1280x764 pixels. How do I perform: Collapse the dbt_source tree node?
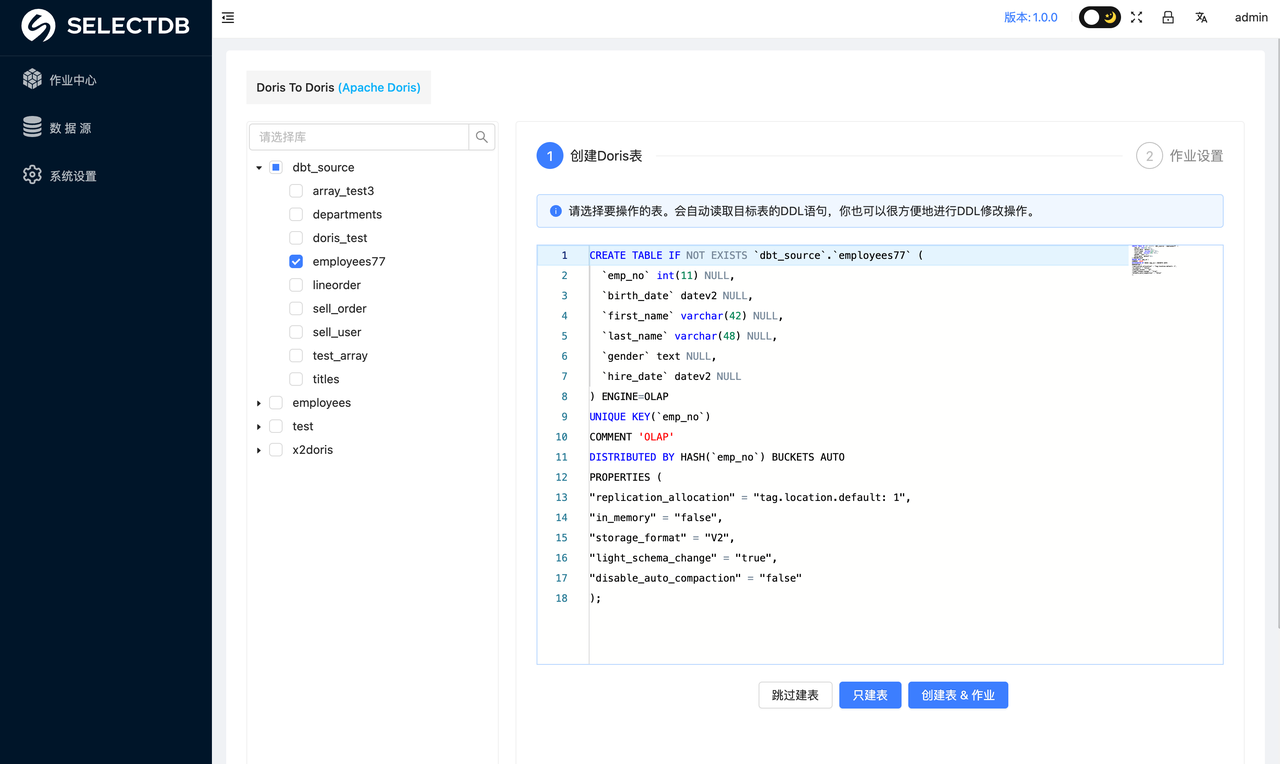pyautogui.click(x=259, y=168)
